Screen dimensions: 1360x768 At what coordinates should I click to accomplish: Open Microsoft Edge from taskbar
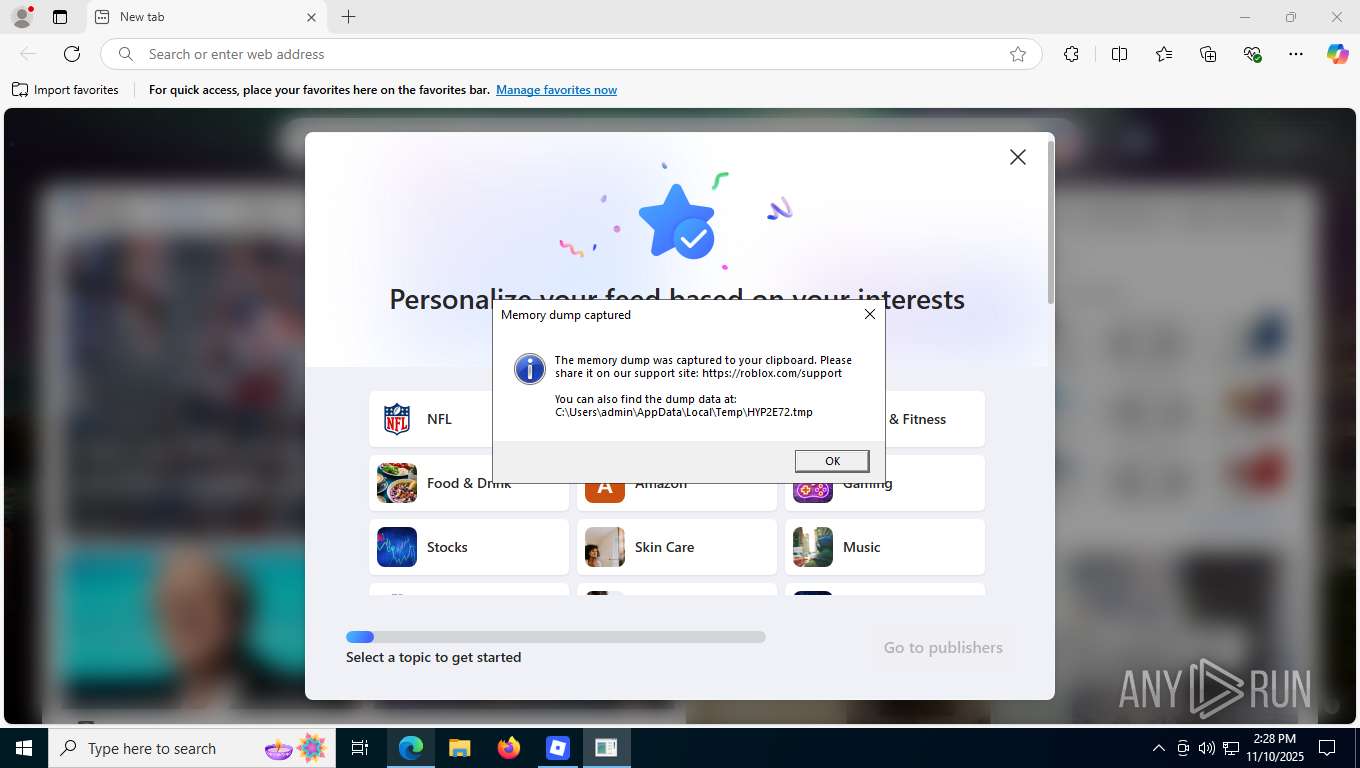tap(411, 748)
